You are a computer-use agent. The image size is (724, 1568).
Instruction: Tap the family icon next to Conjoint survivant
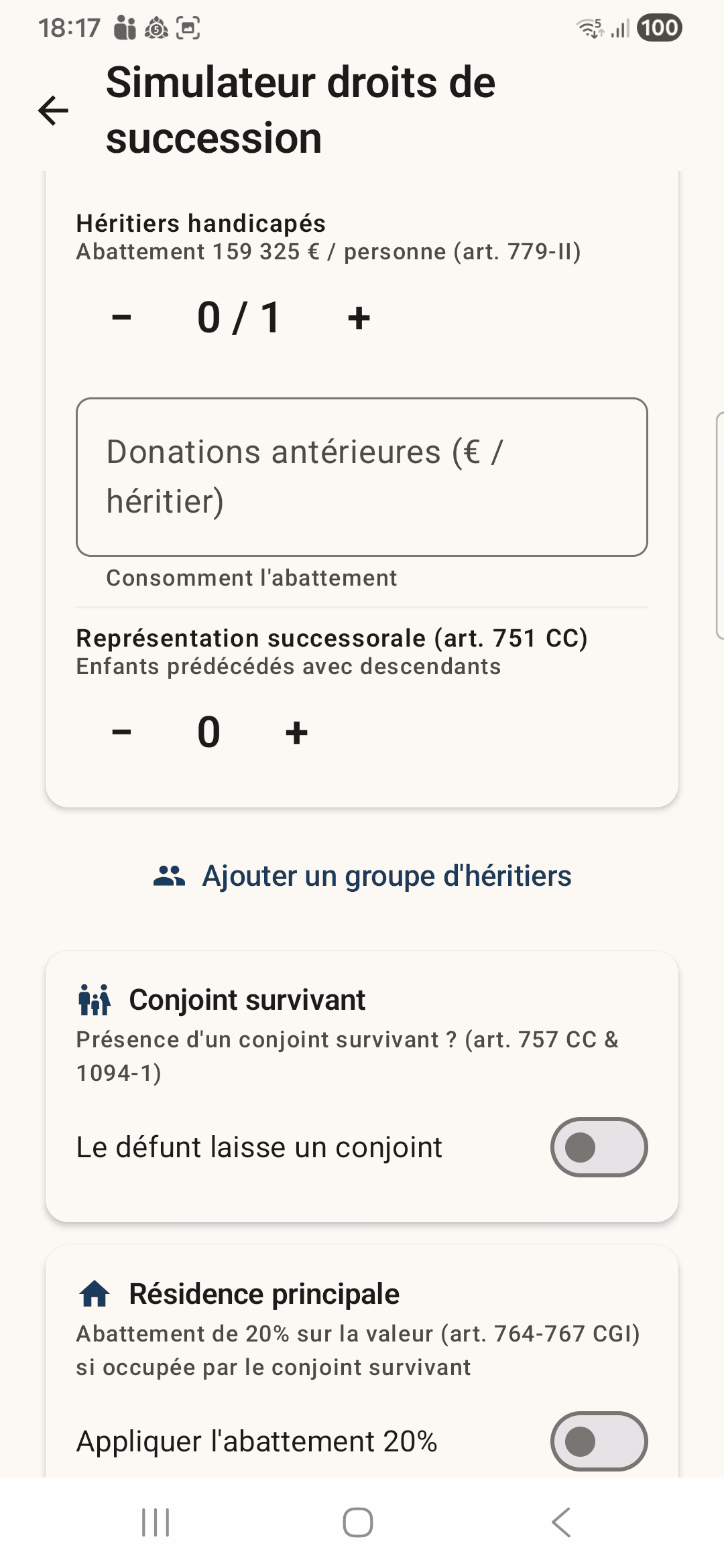point(95,1000)
